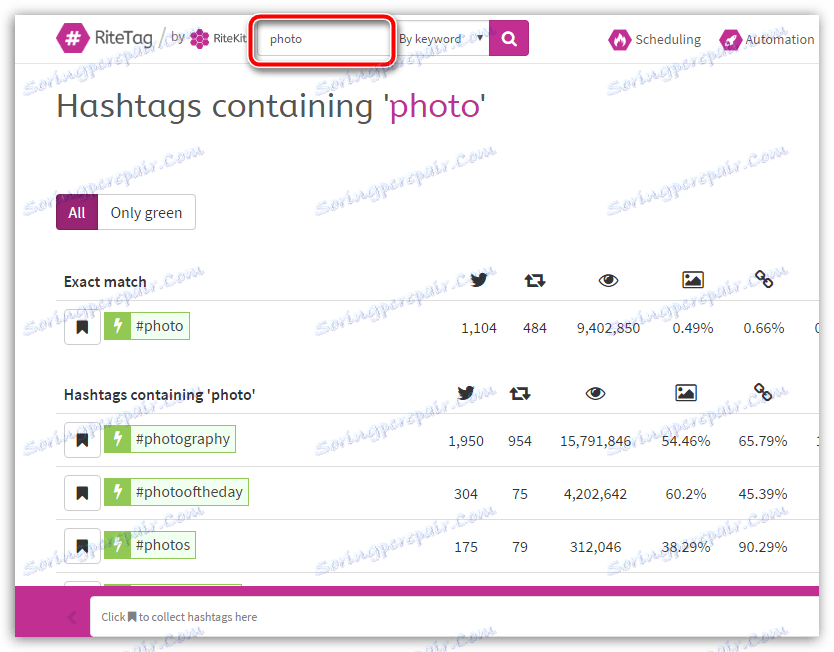Select the 'All' filter tab

[x=77, y=212]
